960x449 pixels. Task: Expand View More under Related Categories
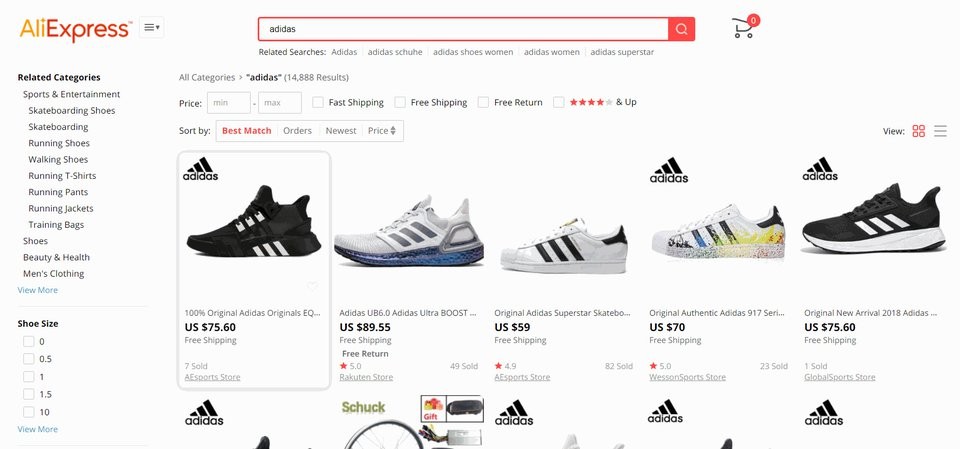pyautogui.click(x=38, y=290)
